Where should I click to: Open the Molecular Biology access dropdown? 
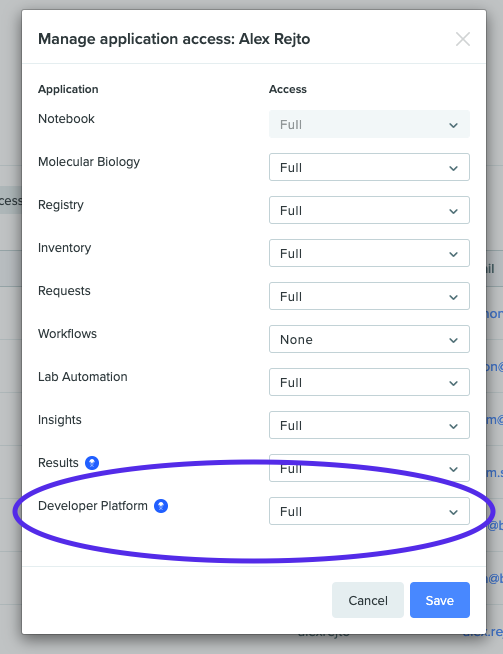pyautogui.click(x=369, y=167)
